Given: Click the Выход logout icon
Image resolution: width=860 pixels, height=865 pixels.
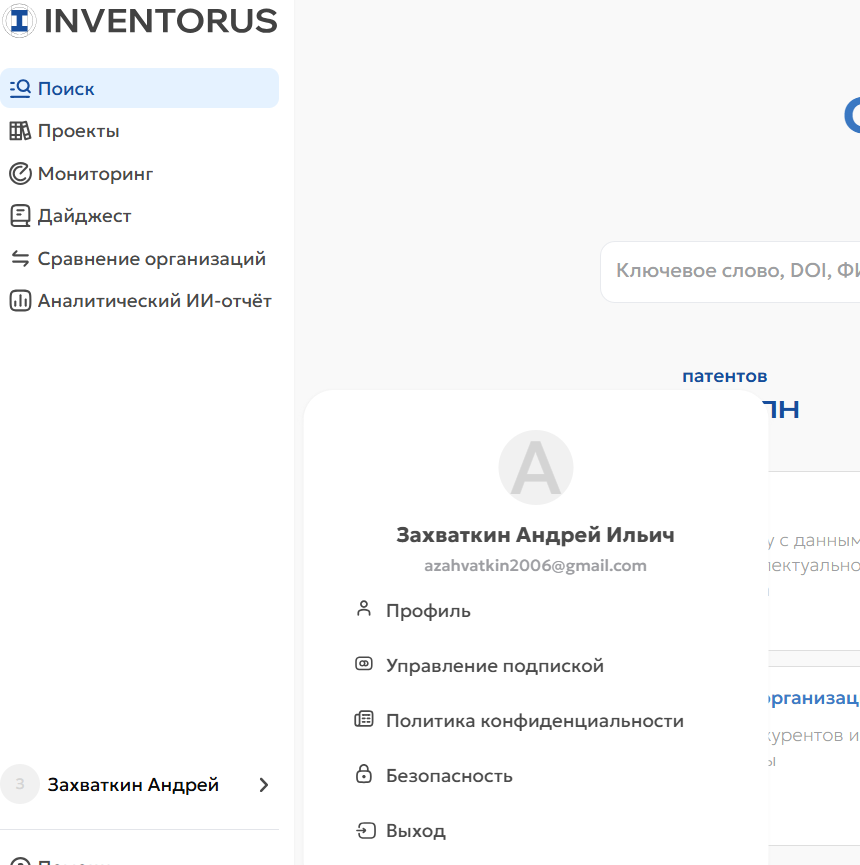Looking at the screenshot, I should 364,830.
